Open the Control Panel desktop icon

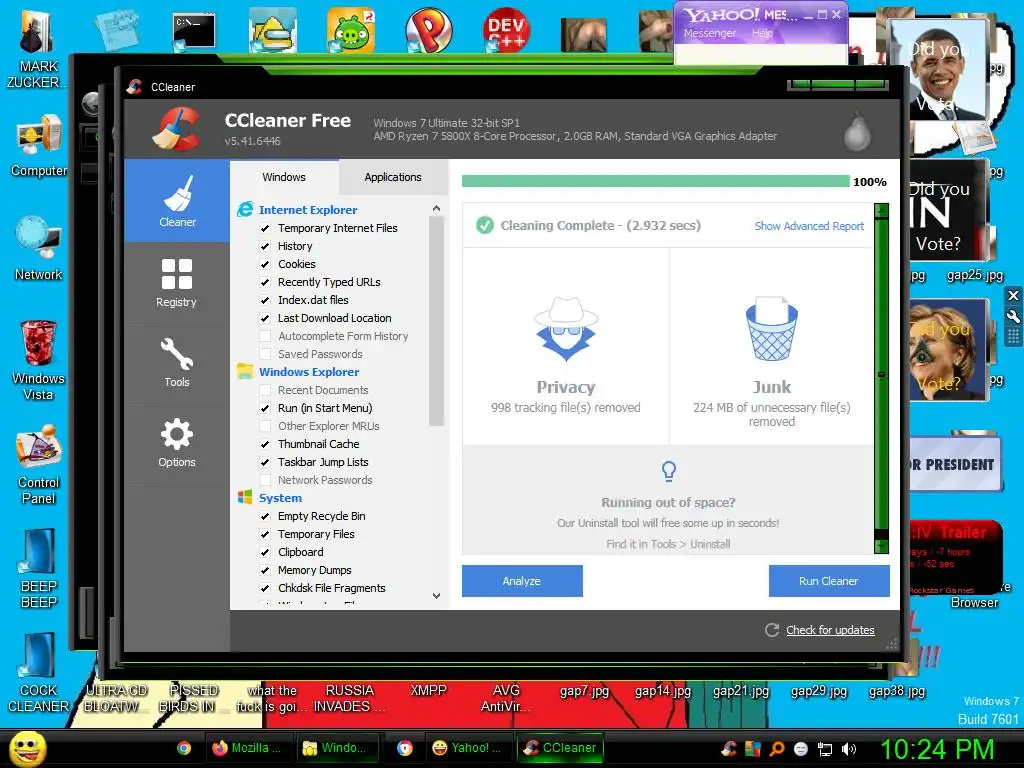[x=39, y=465]
